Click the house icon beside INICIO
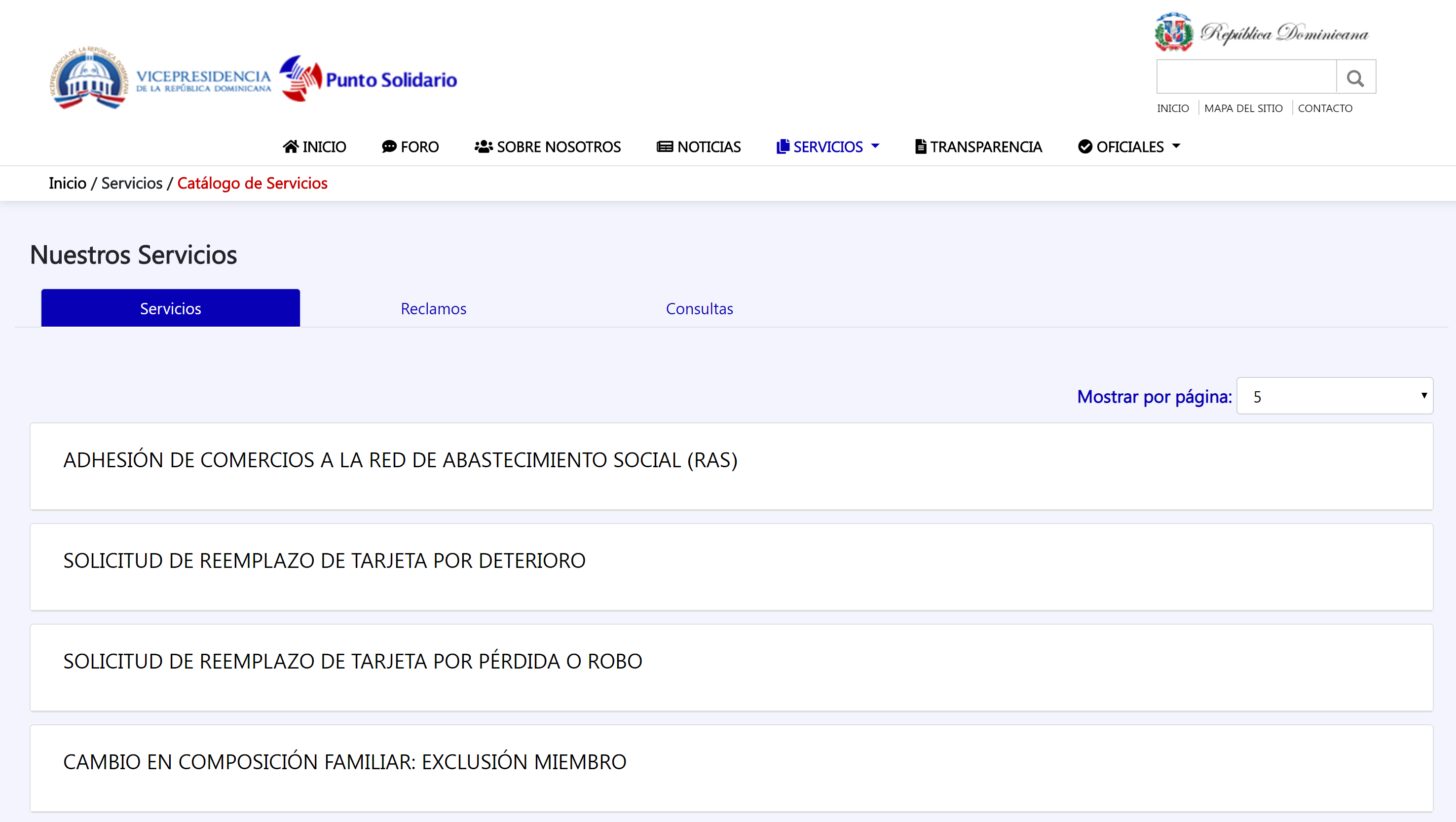 pos(291,147)
